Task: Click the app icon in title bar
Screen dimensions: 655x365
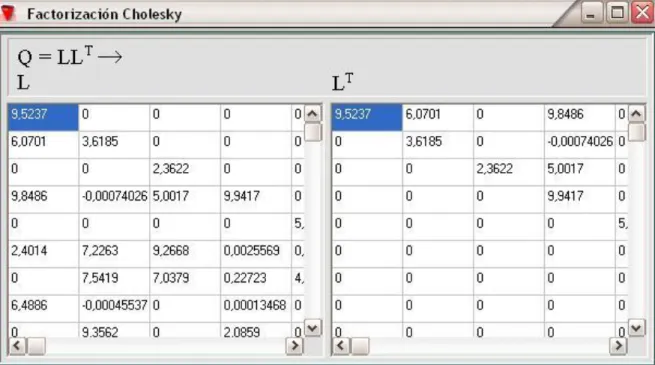Action: click(8, 13)
